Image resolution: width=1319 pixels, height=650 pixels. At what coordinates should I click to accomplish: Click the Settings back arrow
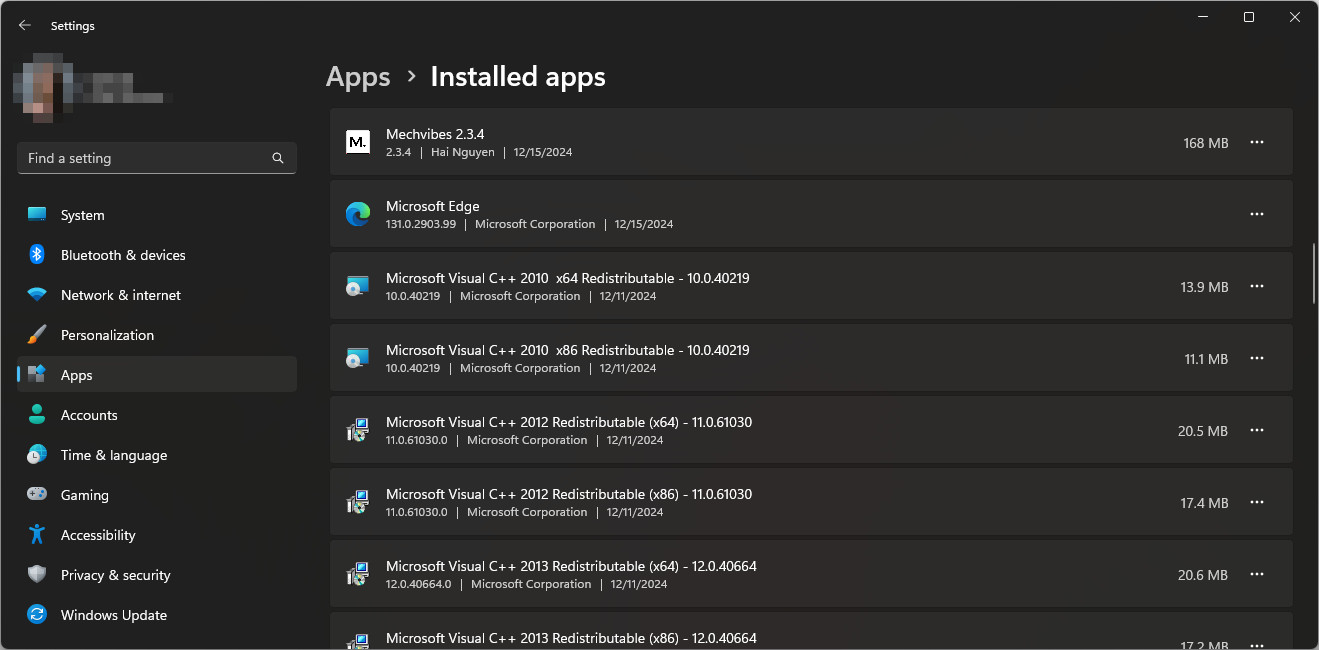25,26
